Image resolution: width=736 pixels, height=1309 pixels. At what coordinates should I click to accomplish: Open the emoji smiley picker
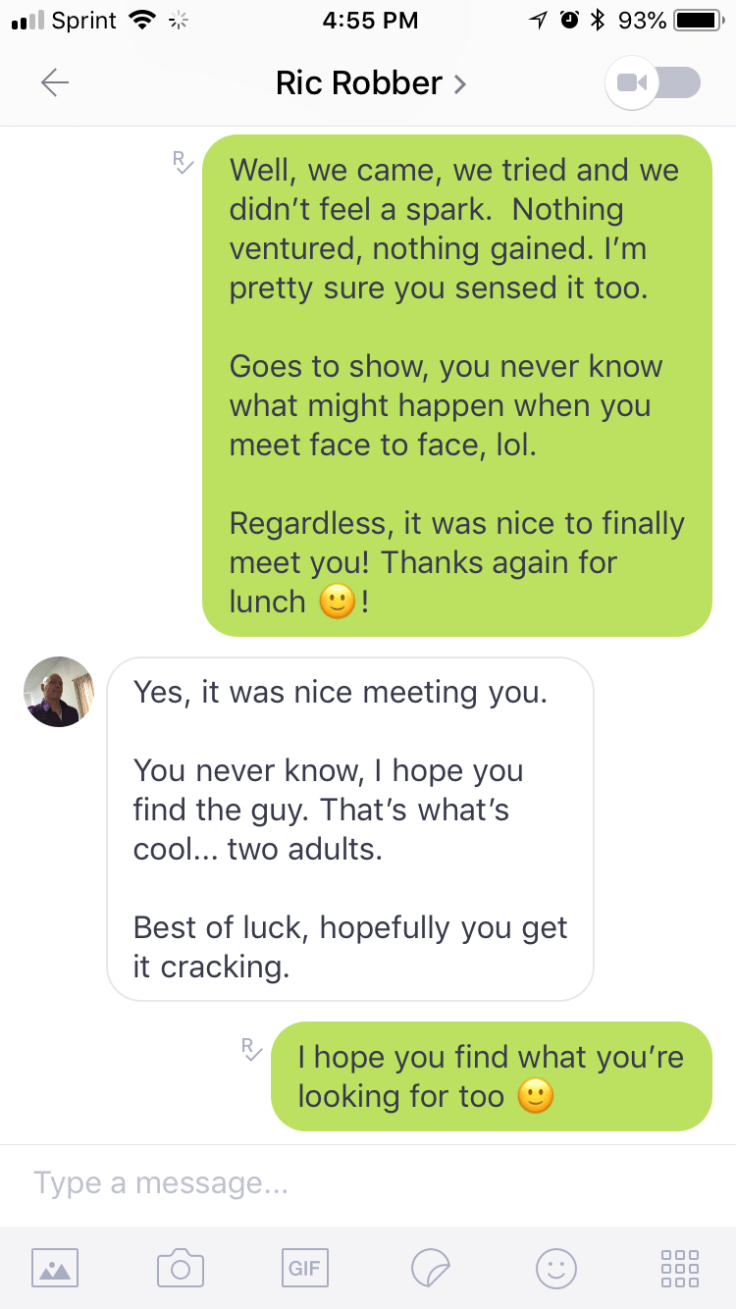click(x=556, y=1268)
